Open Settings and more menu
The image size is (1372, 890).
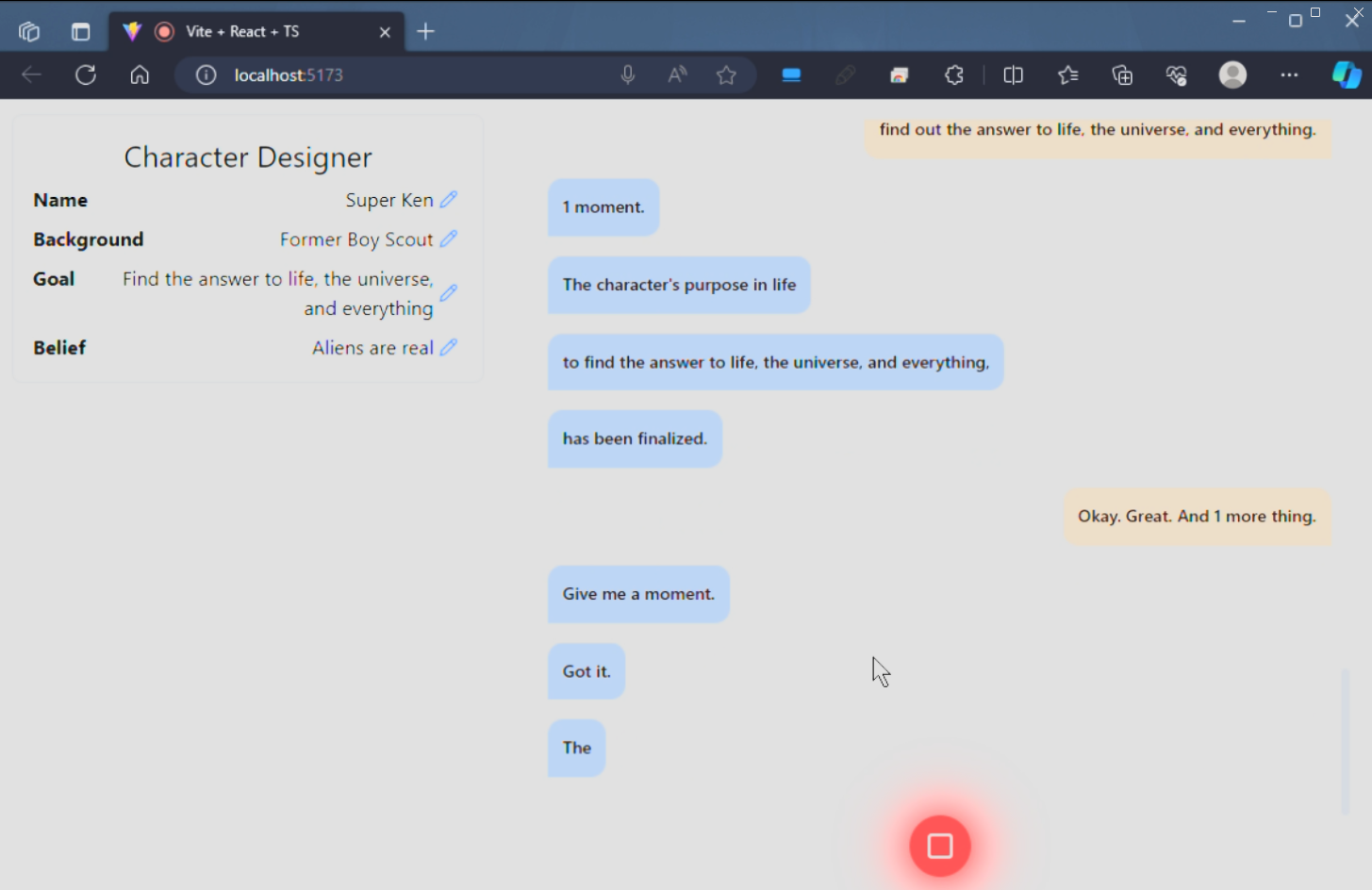point(1289,75)
